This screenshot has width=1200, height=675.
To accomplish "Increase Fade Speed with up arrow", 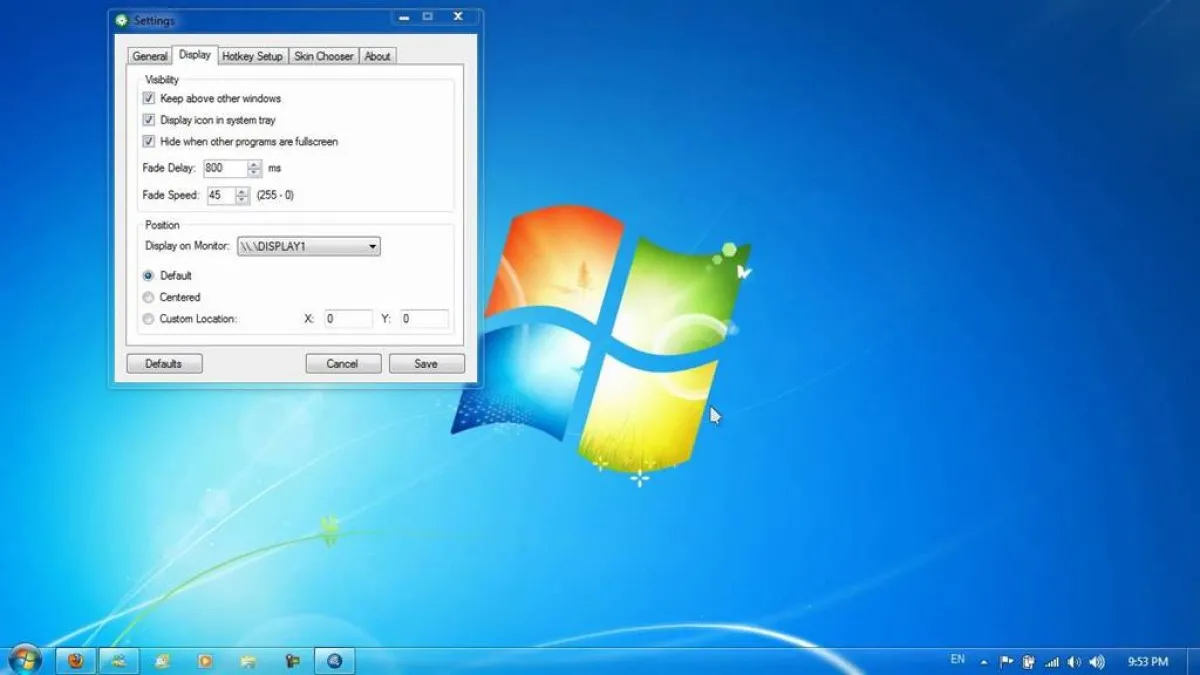I will click(x=242, y=191).
